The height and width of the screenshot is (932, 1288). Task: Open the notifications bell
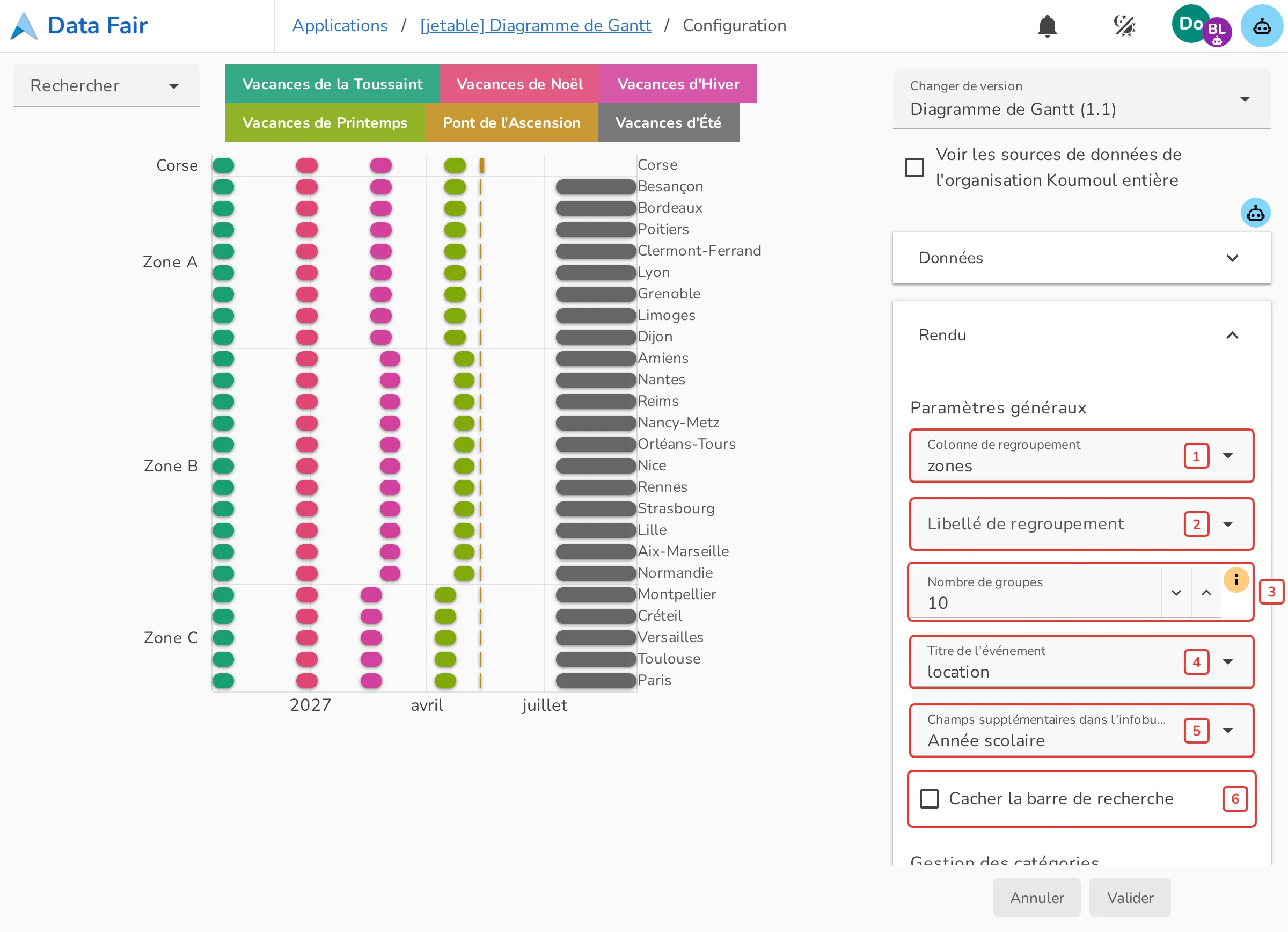pos(1046,26)
